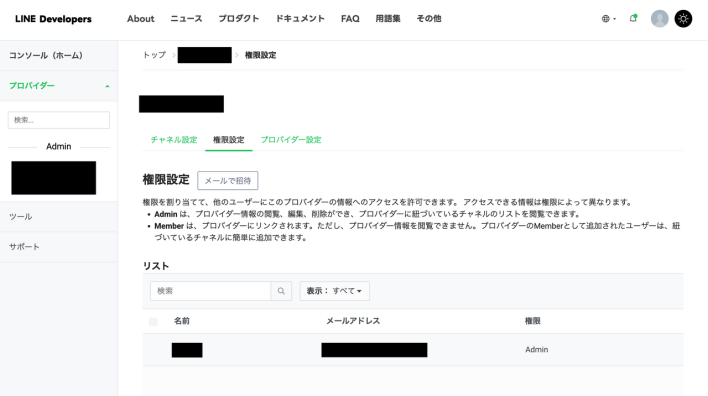Image resolution: width=708 pixels, height=396 pixels.
Task: Open the notifications bell
Action: [x=633, y=19]
